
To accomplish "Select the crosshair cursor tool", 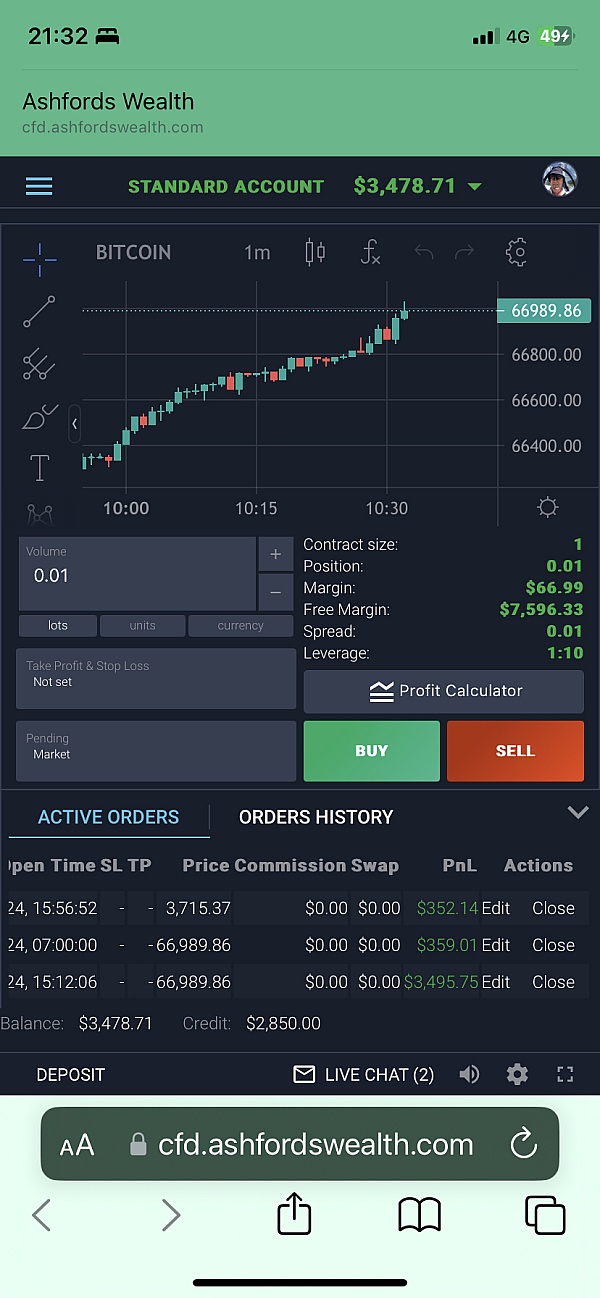I will 39,259.
